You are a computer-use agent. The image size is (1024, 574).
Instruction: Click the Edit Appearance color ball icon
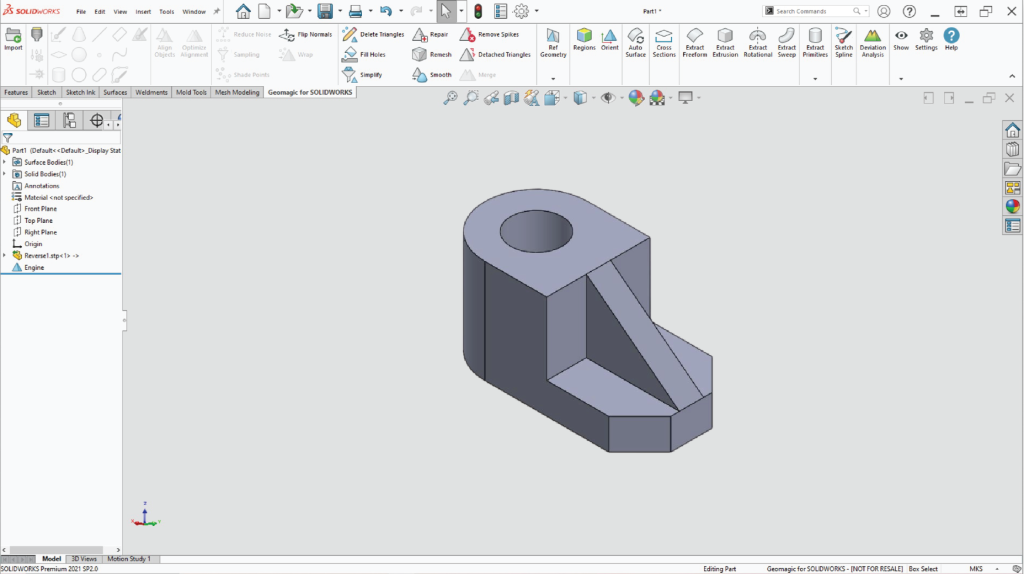[x=635, y=98]
